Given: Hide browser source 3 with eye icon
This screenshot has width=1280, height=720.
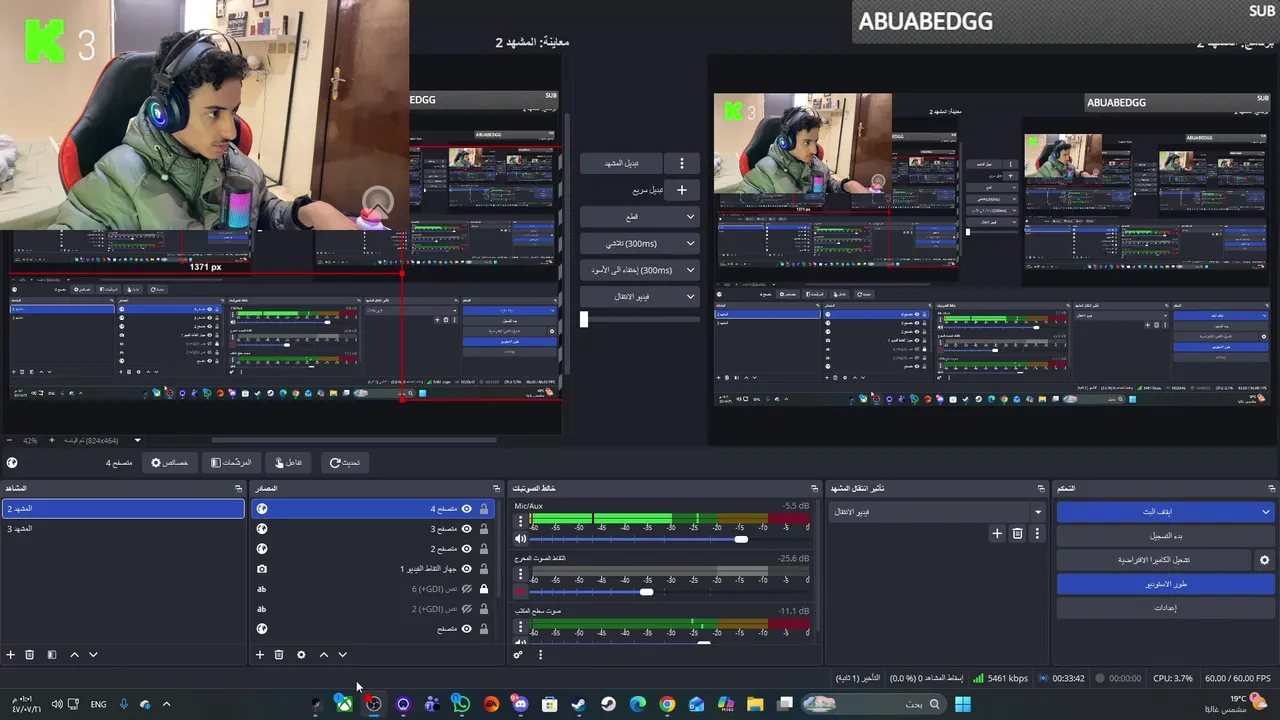Looking at the screenshot, I should tap(466, 529).
